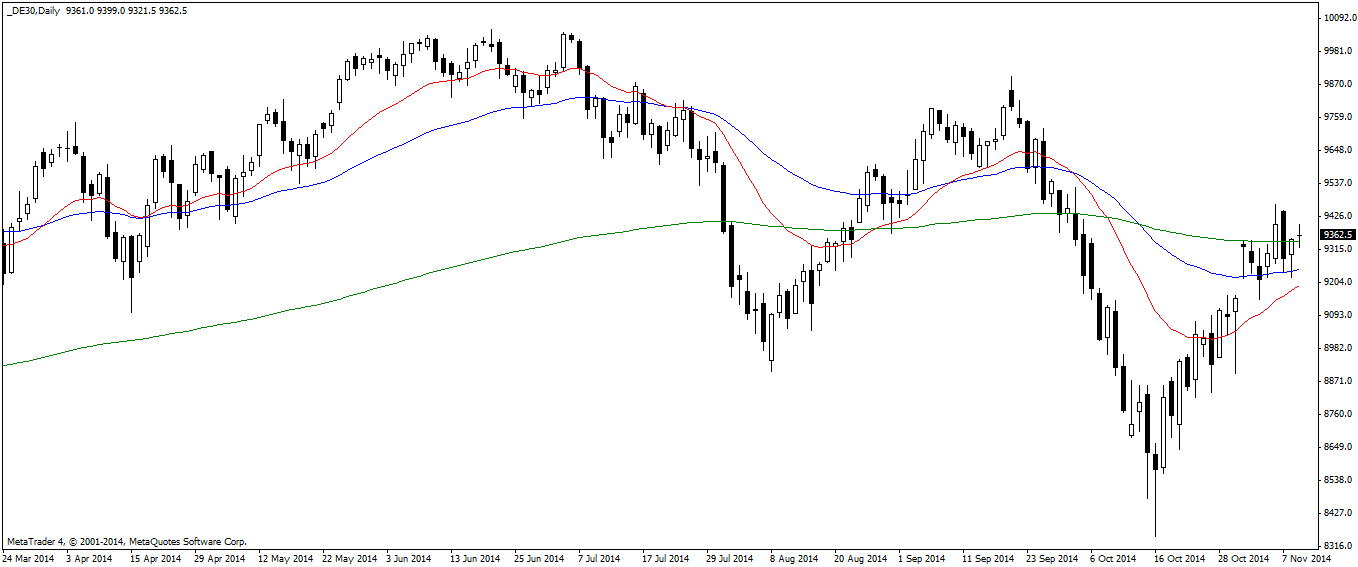Select the 8427.0 price level label
The width and height of the screenshot is (1358, 567).
click(x=1337, y=513)
